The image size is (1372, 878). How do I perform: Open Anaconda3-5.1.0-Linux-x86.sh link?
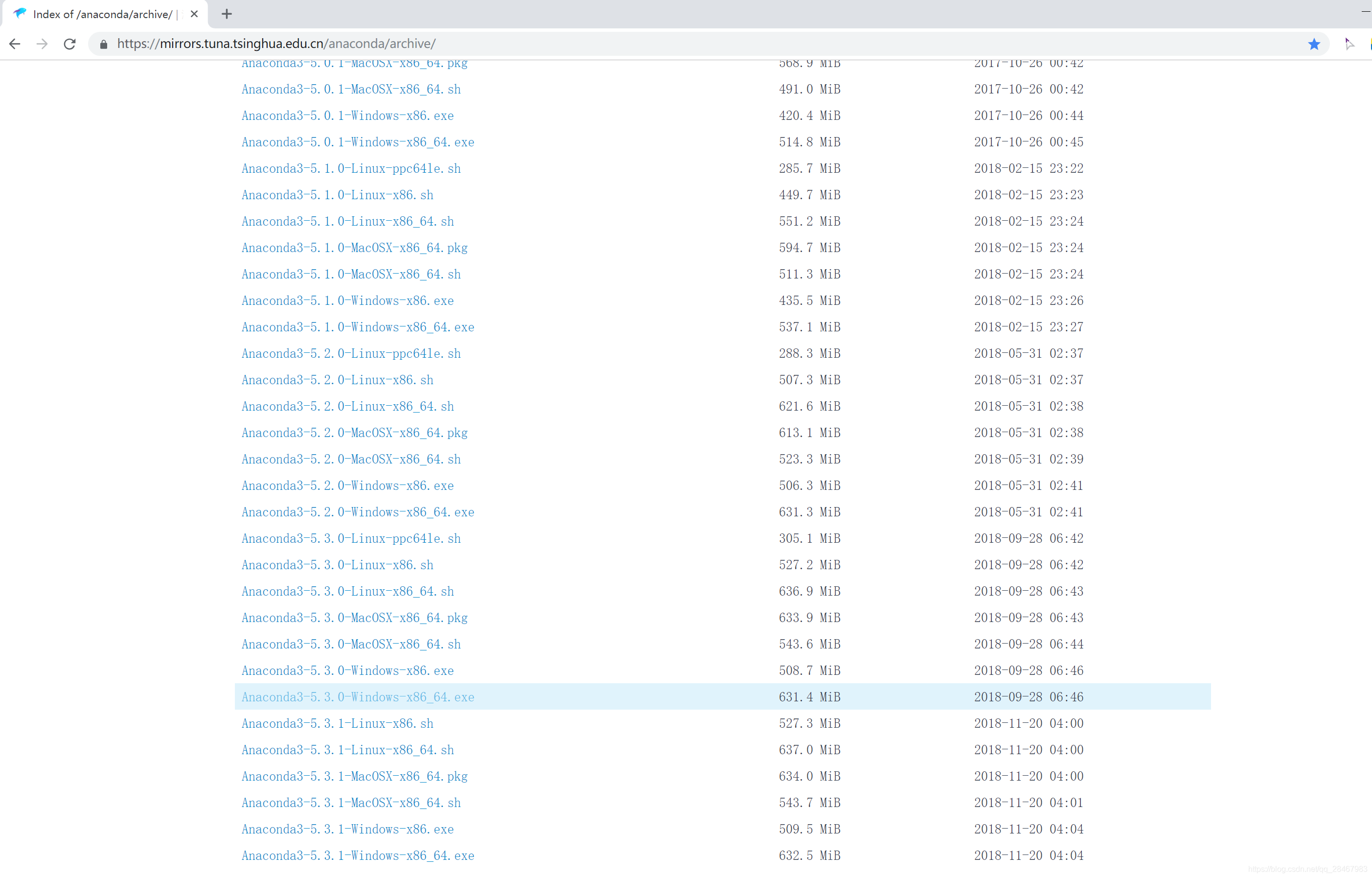pos(338,195)
